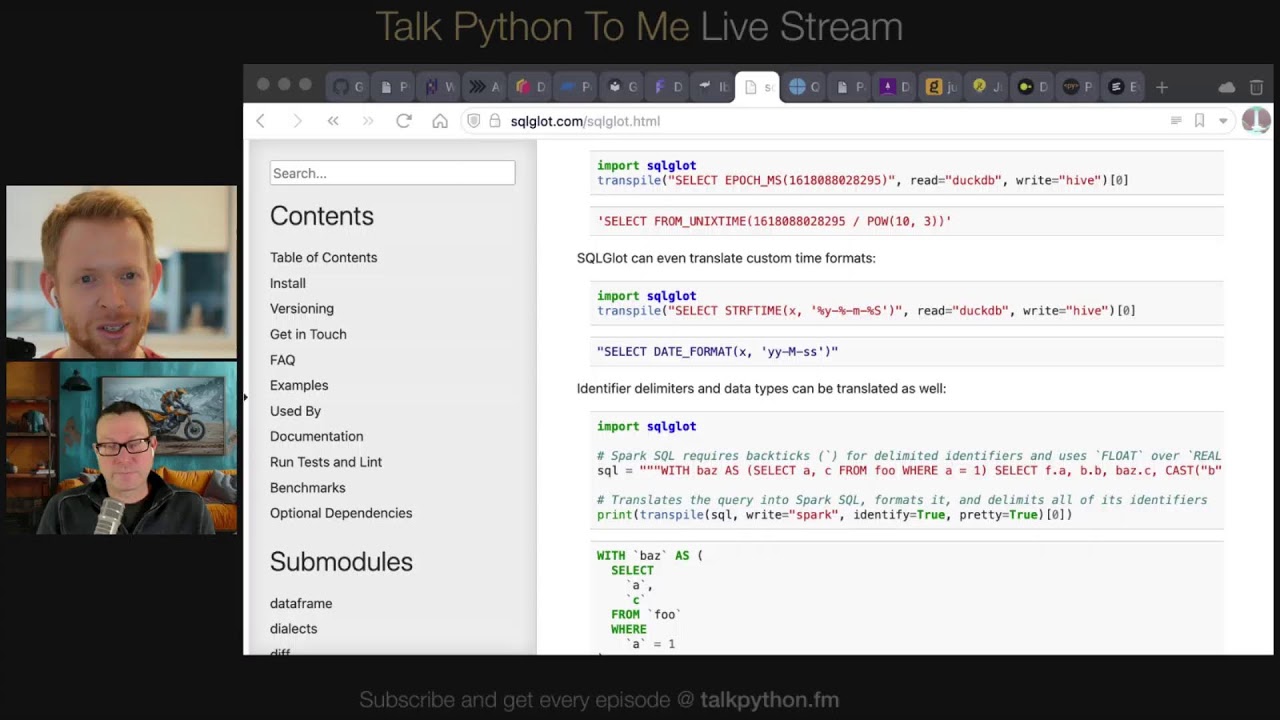Viewport: 1280px width, 720px height.
Task: Open the dataframe submodule
Action: 301,603
